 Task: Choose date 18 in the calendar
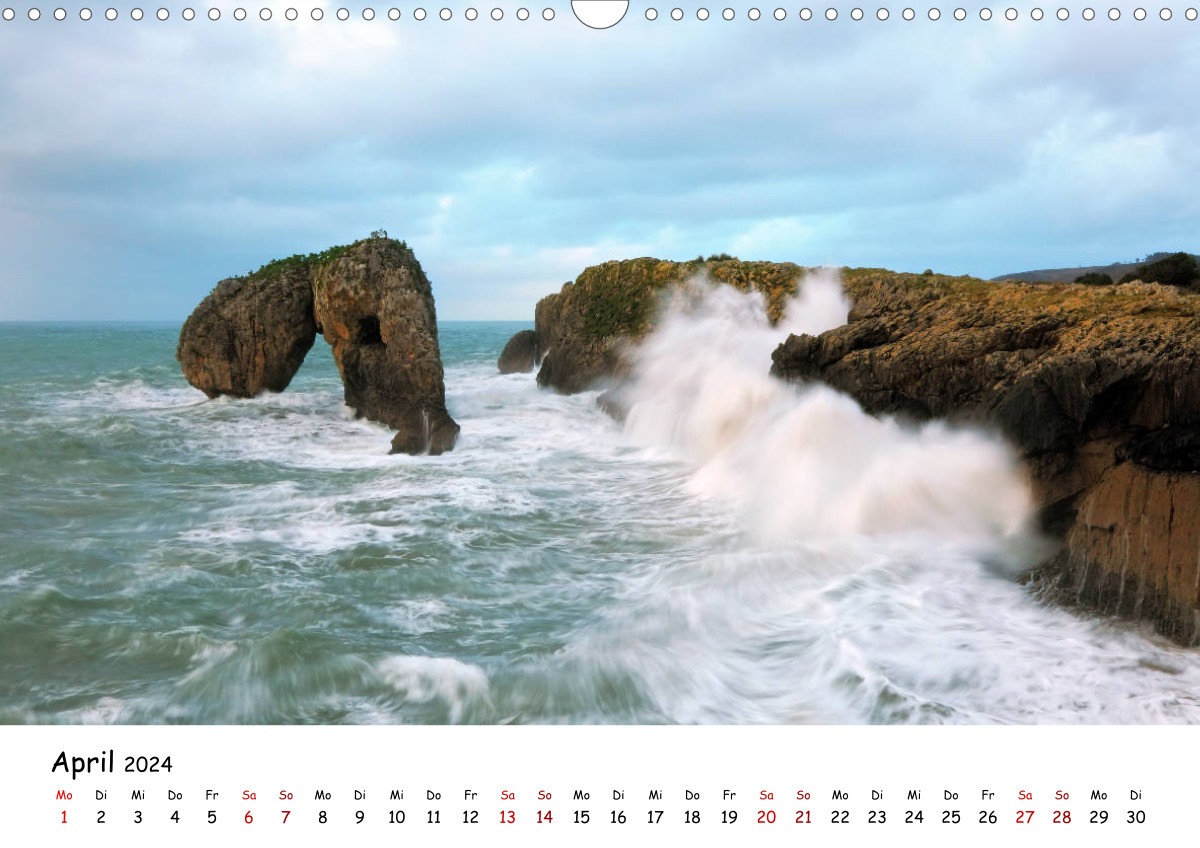[693, 817]
